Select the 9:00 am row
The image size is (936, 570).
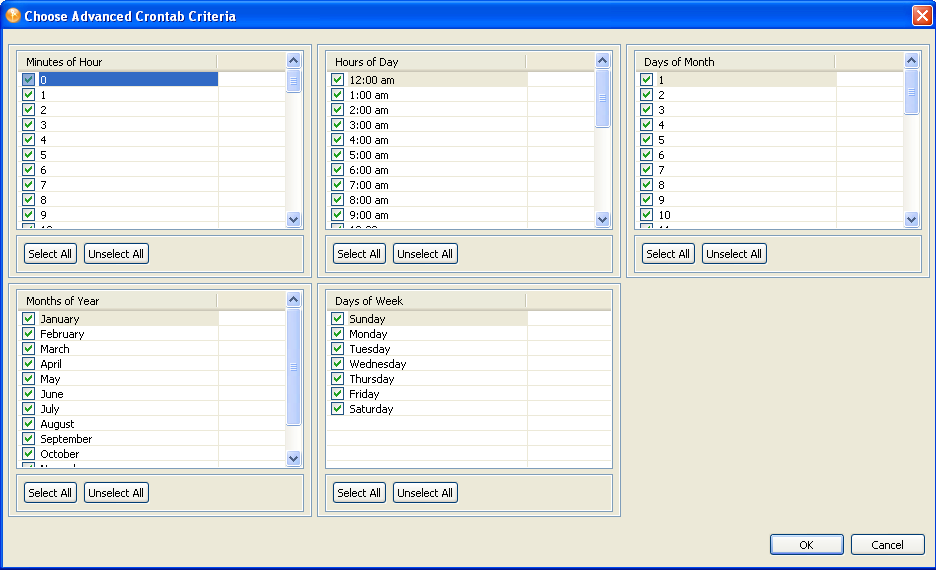coord(461,215)
